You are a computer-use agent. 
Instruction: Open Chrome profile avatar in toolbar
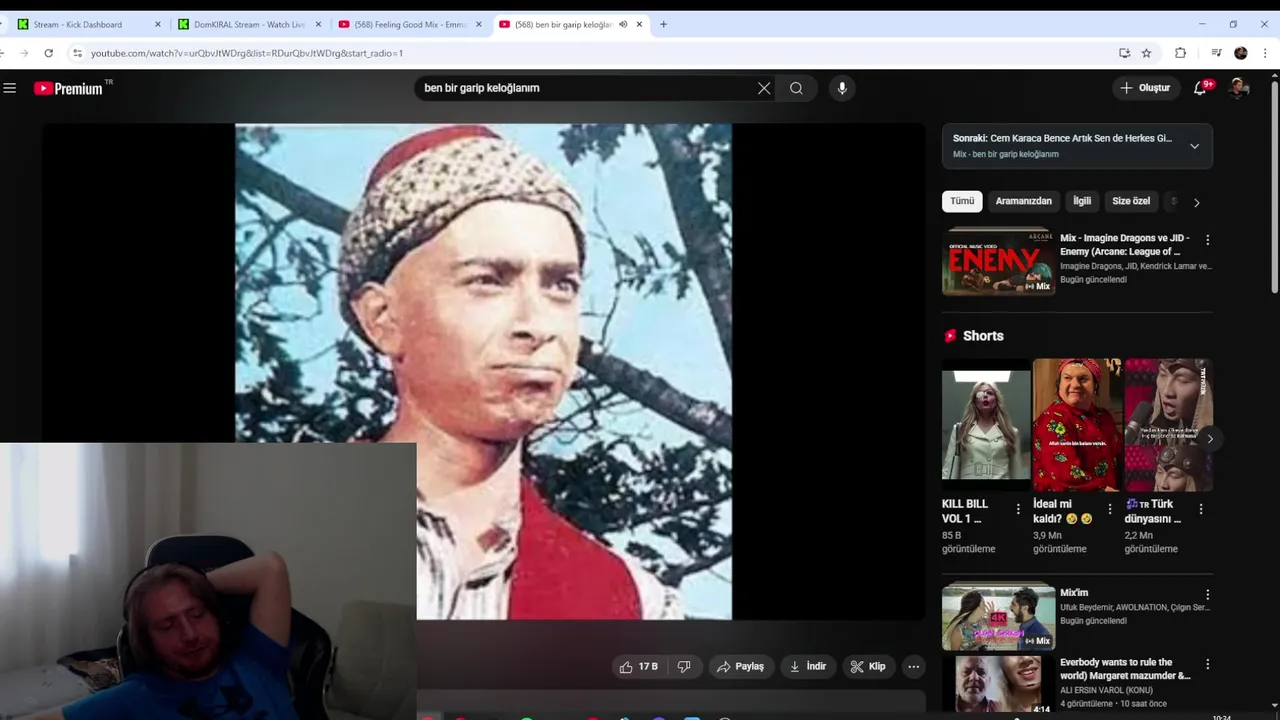1241,53
